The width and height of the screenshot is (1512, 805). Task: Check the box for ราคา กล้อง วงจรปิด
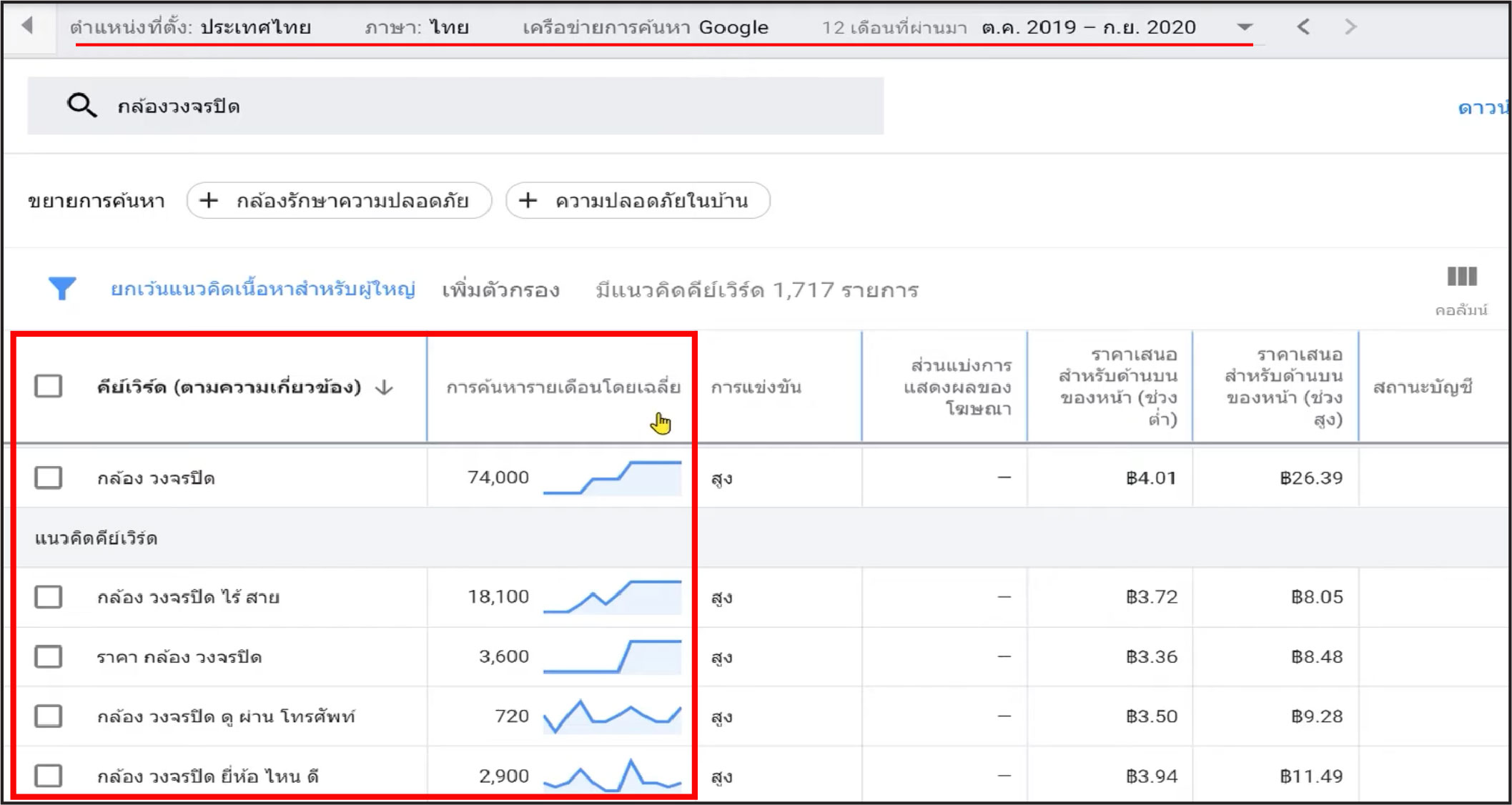pyautogui.click(x=49, y=656)
